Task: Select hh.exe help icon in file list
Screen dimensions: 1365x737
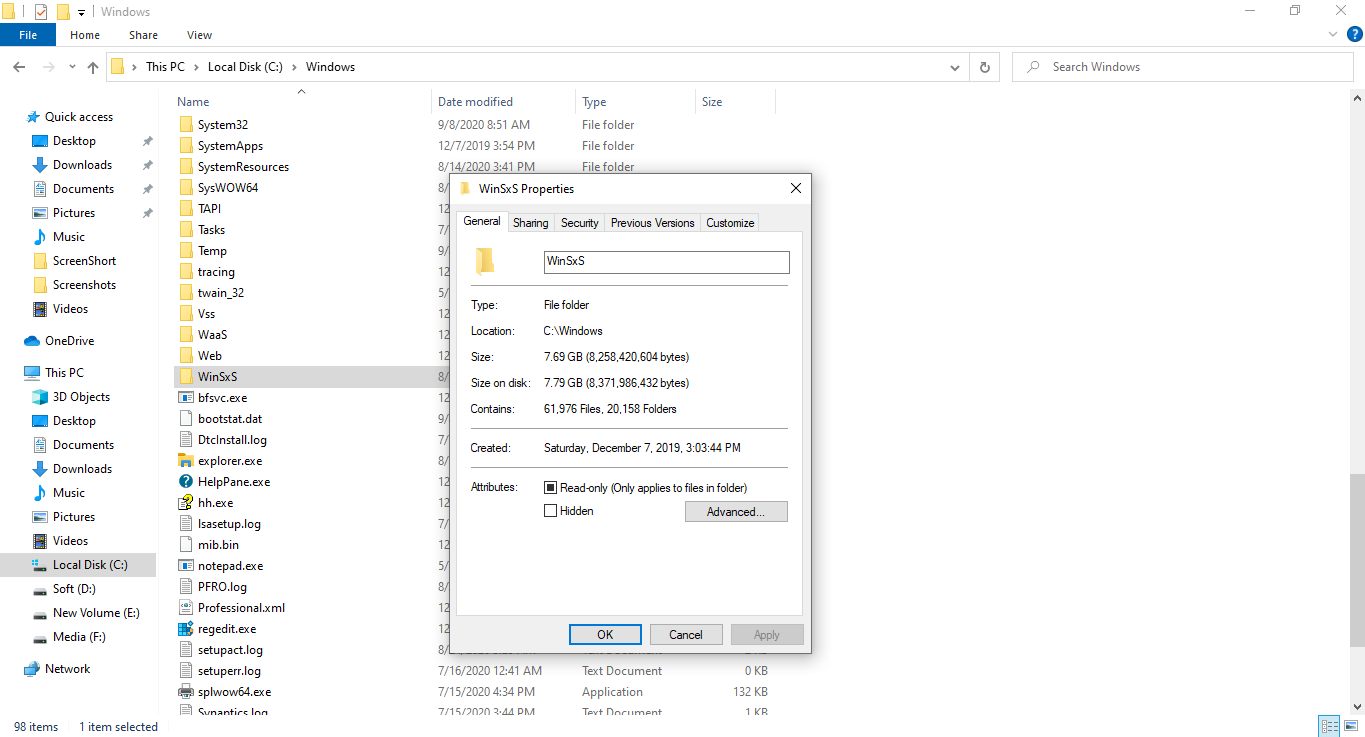Action: pyautogui.click(x=185, y=503)
